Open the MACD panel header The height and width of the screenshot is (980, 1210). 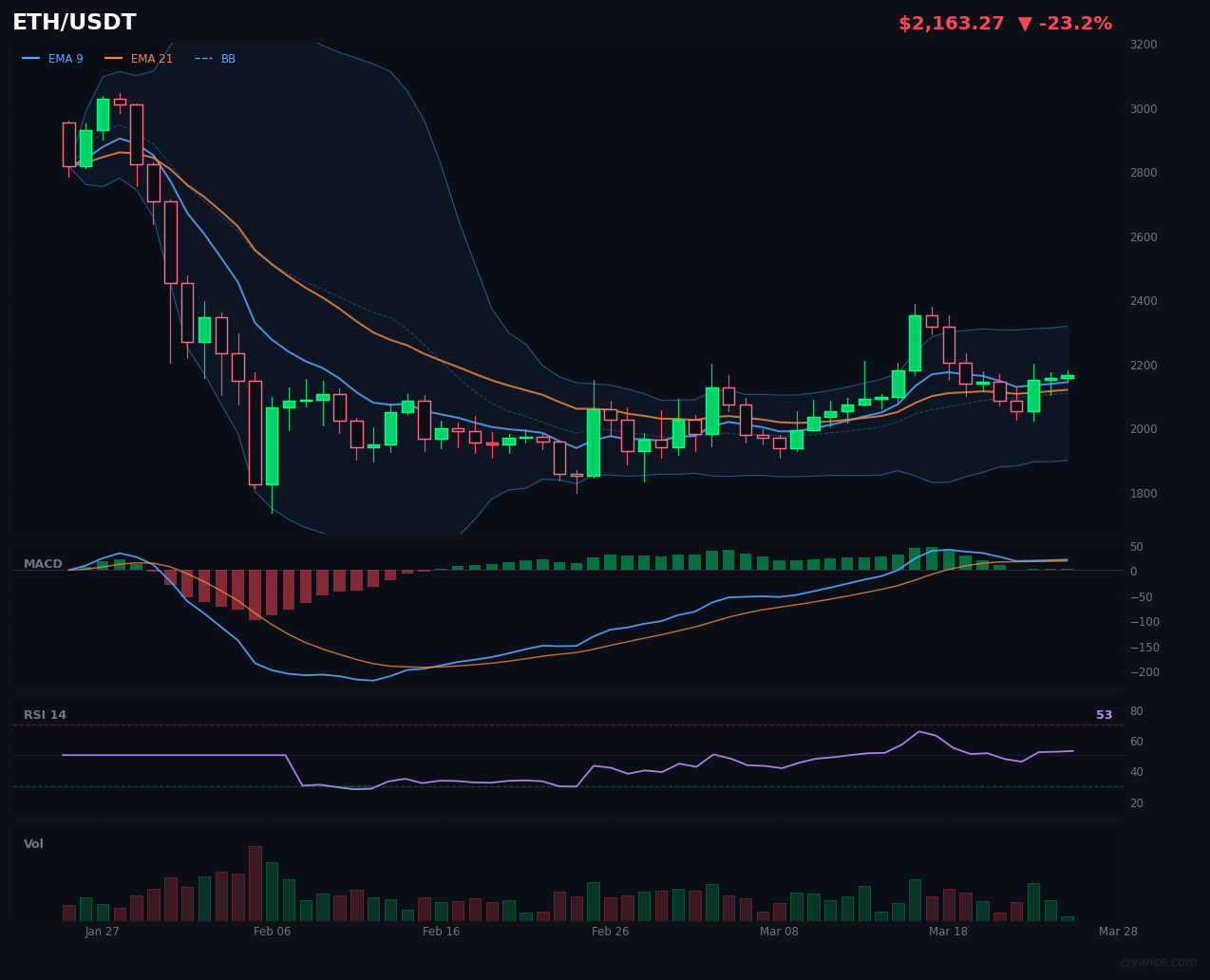coord(43,563)
